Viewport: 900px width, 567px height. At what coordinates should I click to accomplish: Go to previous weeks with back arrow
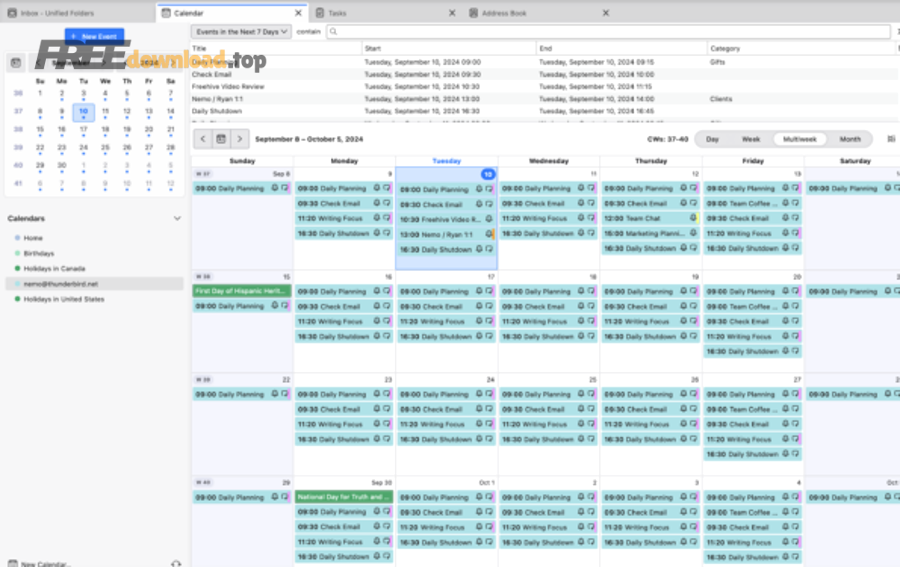(x=203, y=139)
